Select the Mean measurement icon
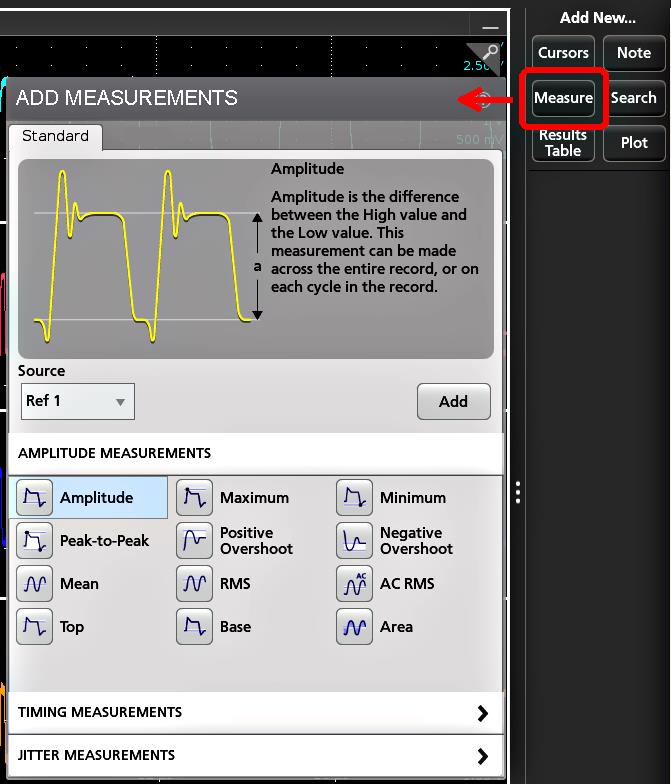 point(35,584)
